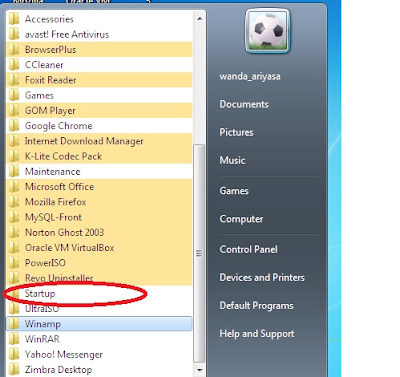
Task: Click the Oracle VM VirtualBox folder icon
Action: [14, 248]
